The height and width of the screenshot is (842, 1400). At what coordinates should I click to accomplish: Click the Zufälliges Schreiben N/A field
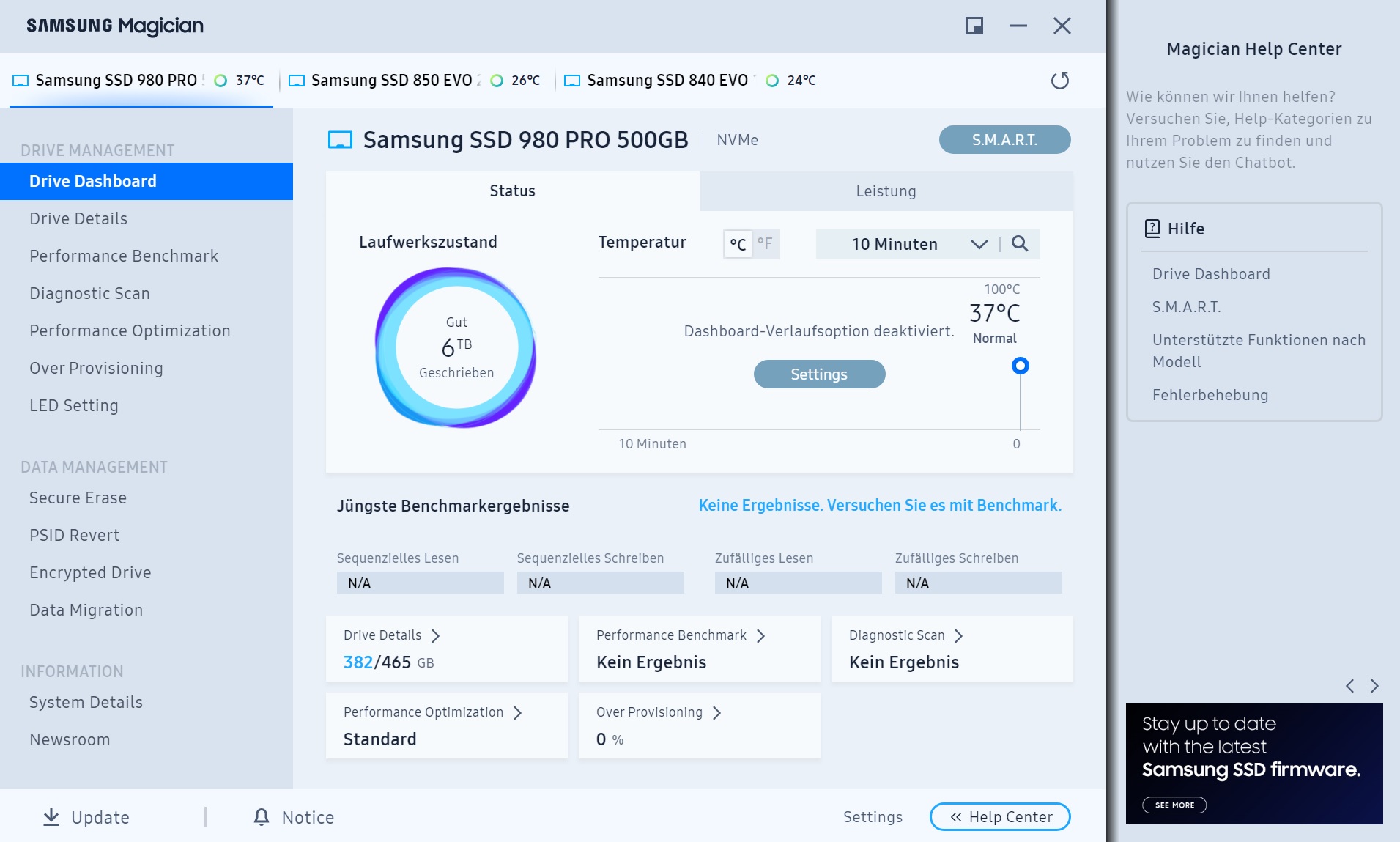pyautogui.click(x=978, y=583)
